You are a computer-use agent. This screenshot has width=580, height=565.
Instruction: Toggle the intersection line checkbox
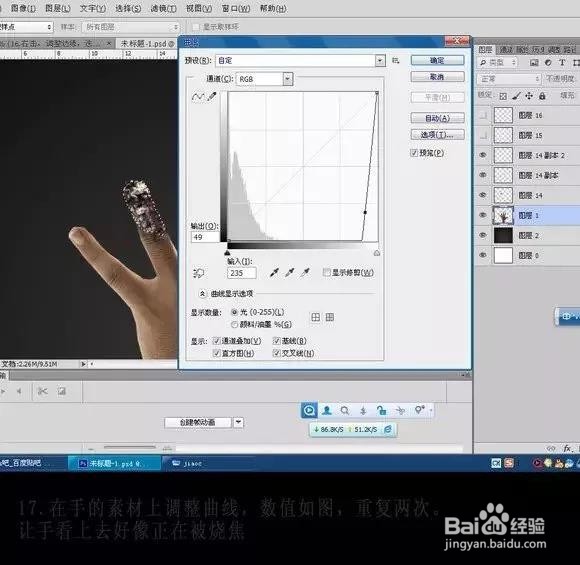point(276,353)
